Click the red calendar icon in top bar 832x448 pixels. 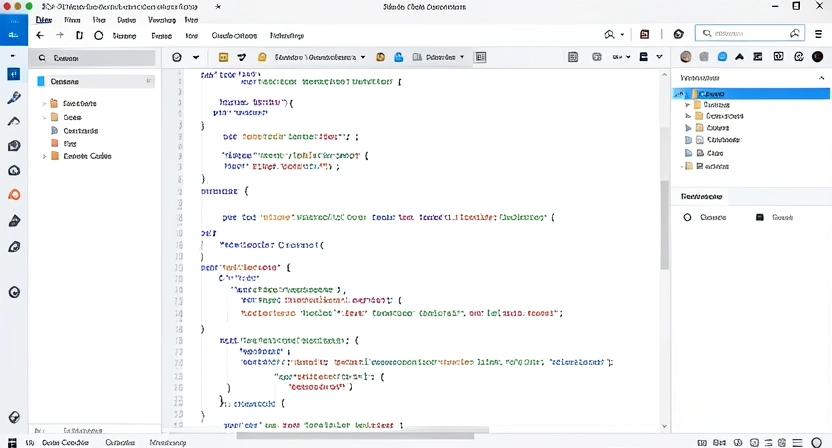(645, 34)
